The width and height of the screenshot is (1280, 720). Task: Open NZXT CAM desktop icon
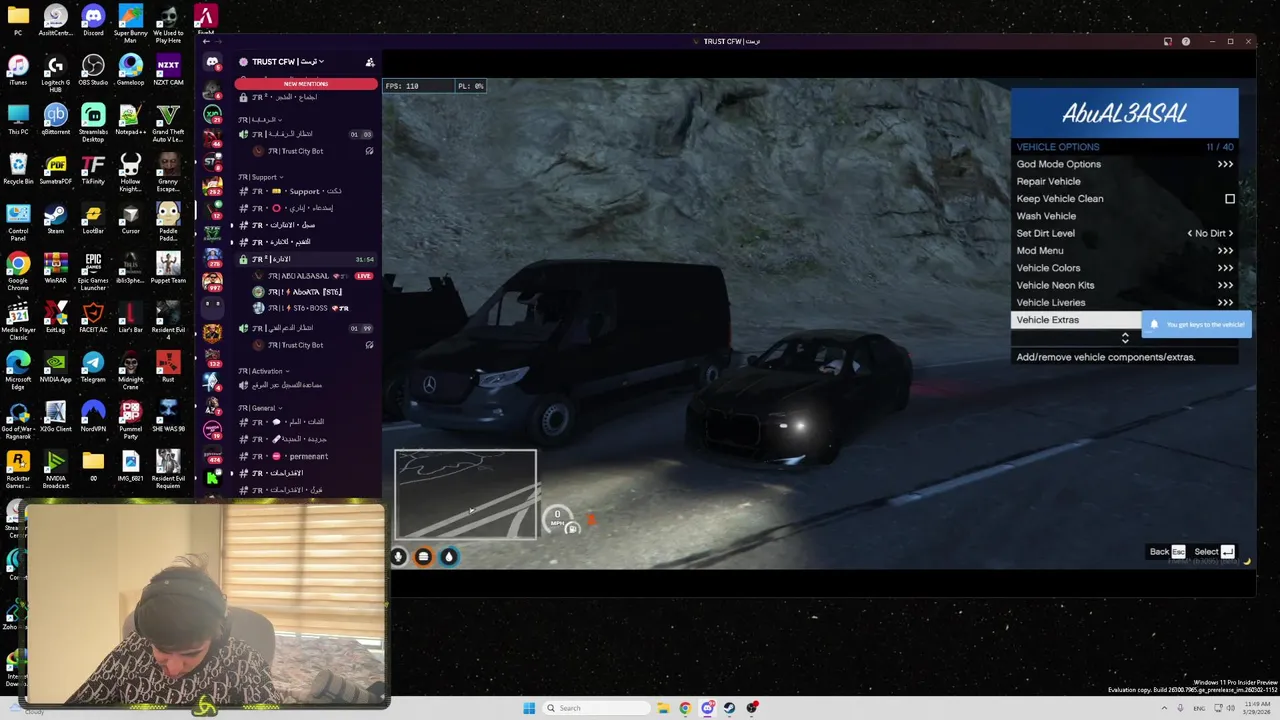[x=168, y=70]
